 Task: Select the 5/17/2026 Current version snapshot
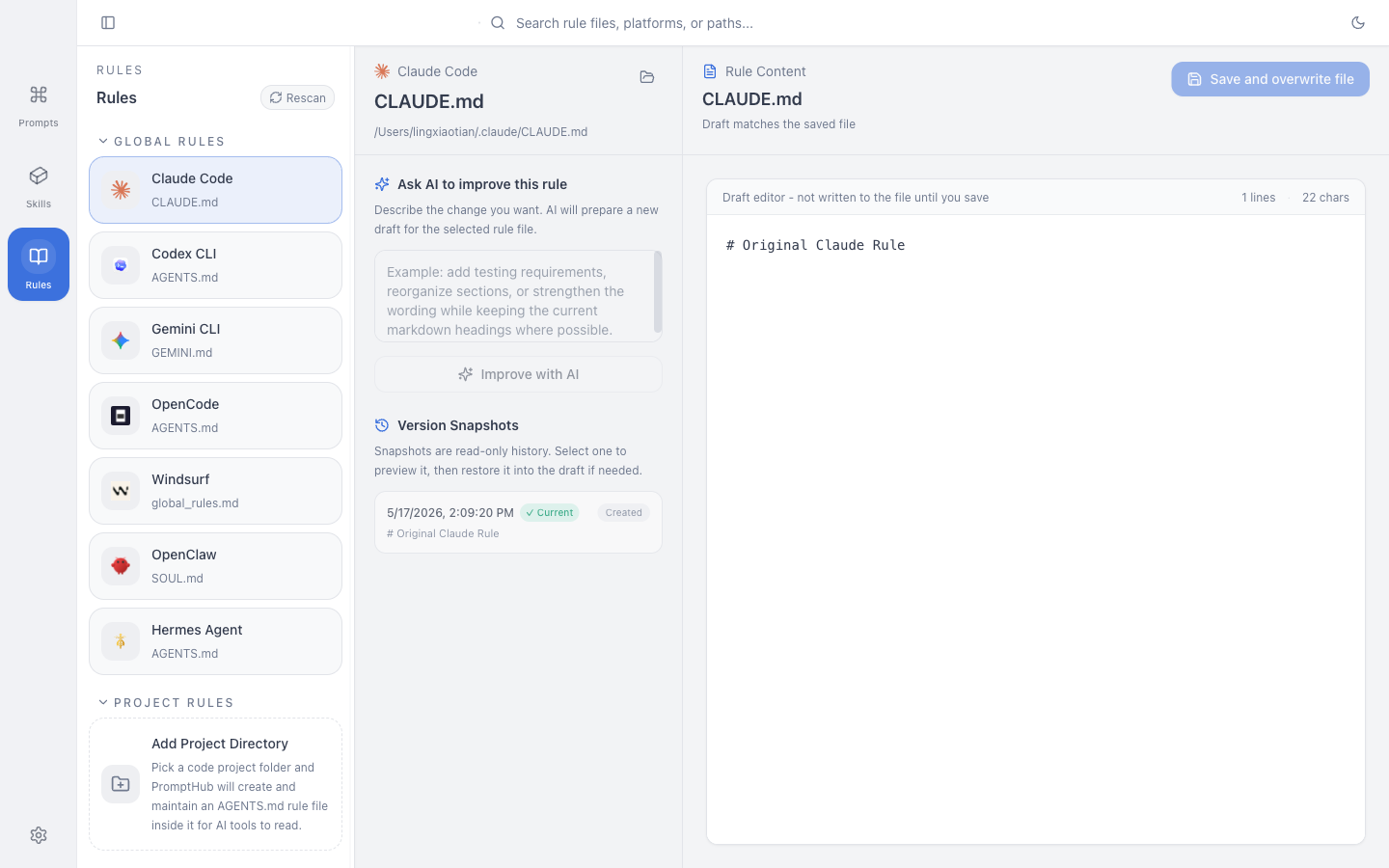[x=518, y=522]
